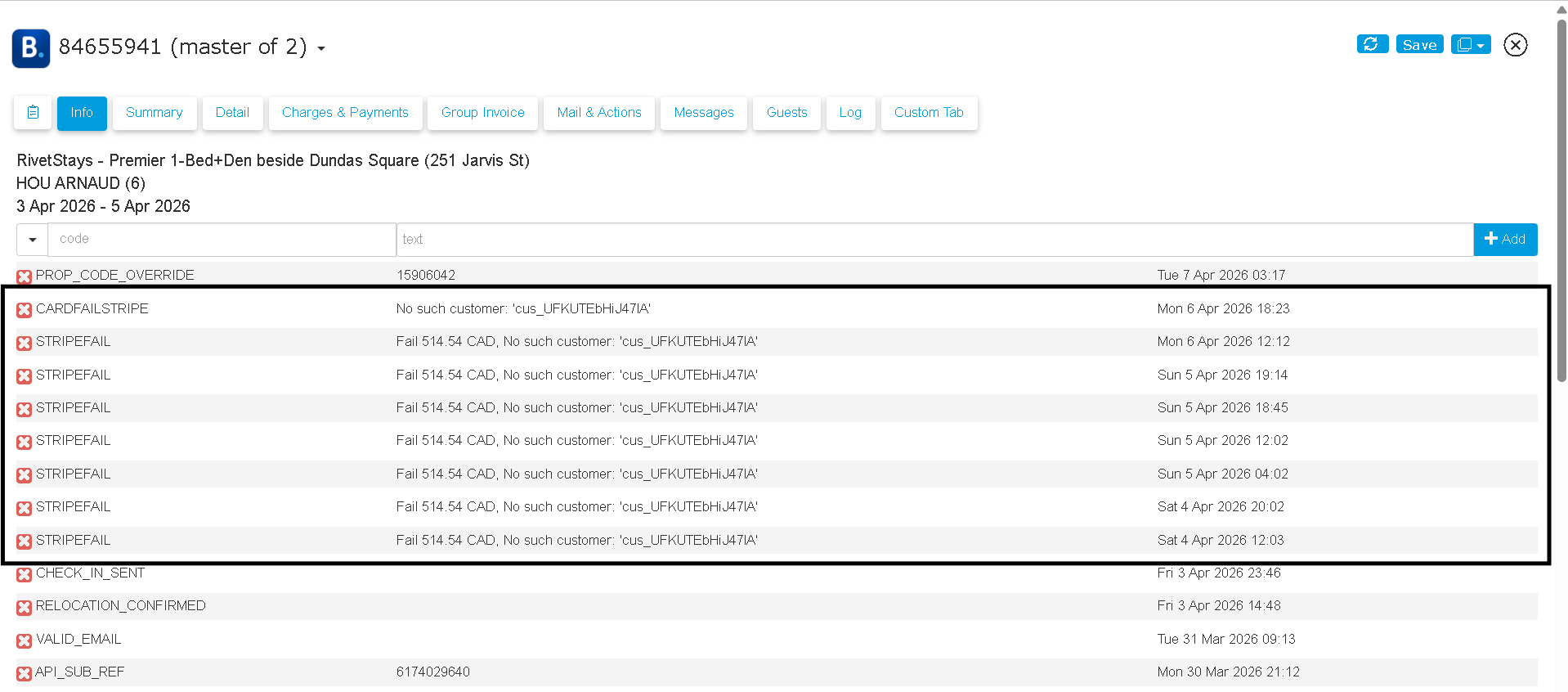Click the CHECK_IN_SENT code label
The width and height of the screenshot is (1568, 692).
coord(90,573)
